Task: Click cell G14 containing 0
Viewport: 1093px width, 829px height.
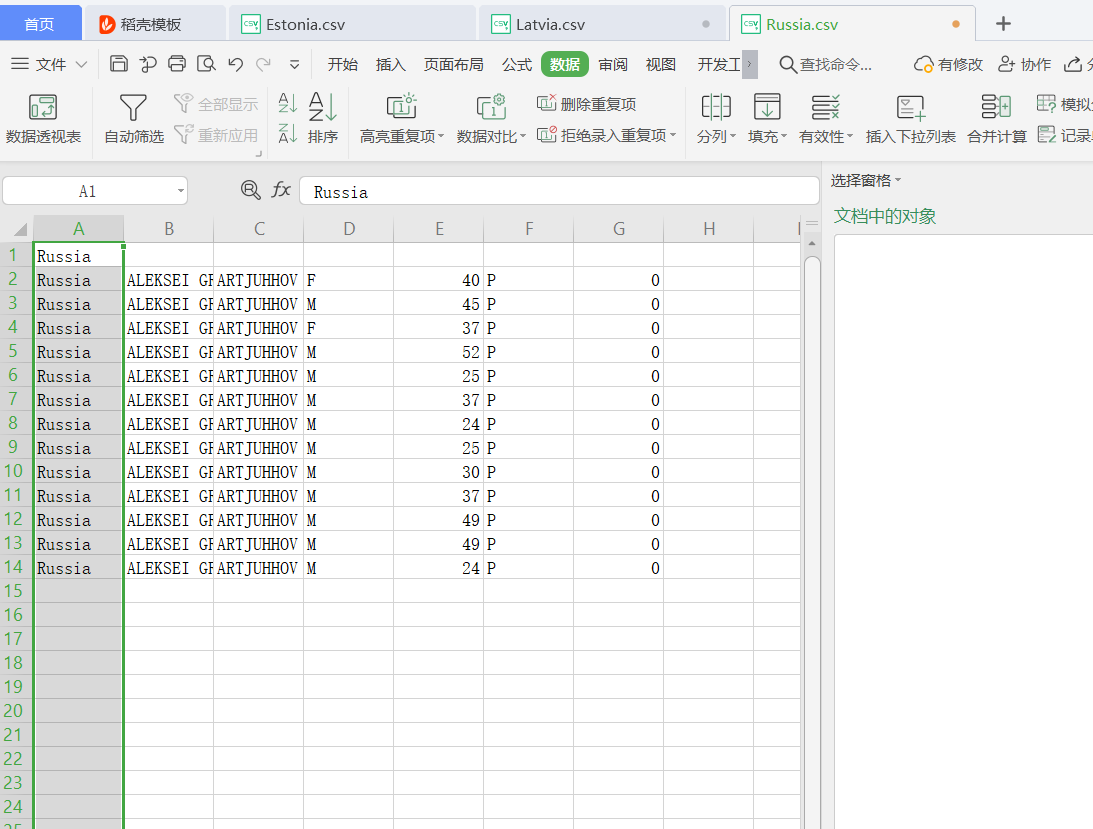Action: pyautogui.click(x=618, y=568)
